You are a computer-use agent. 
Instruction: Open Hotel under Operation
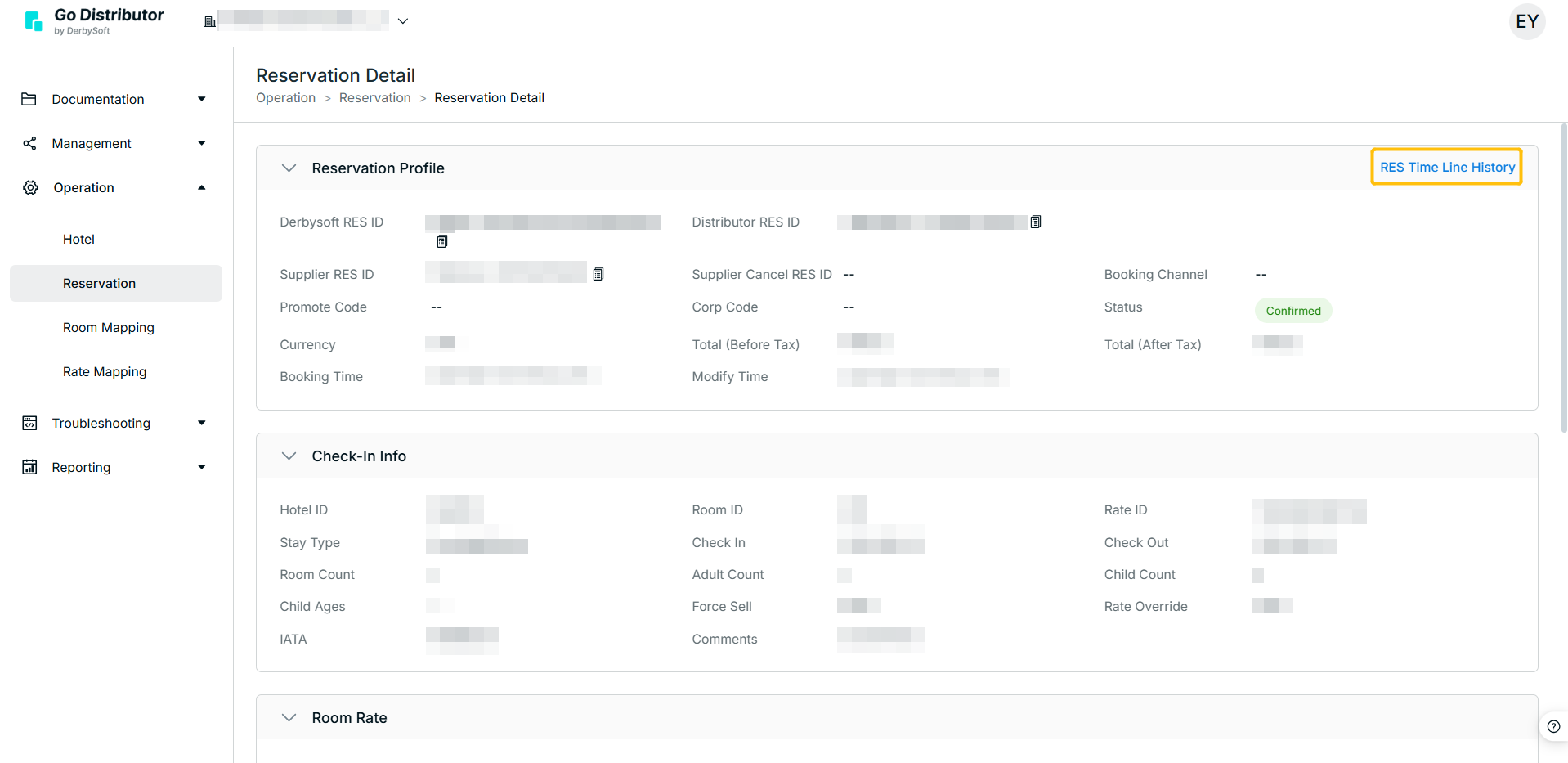78,239
